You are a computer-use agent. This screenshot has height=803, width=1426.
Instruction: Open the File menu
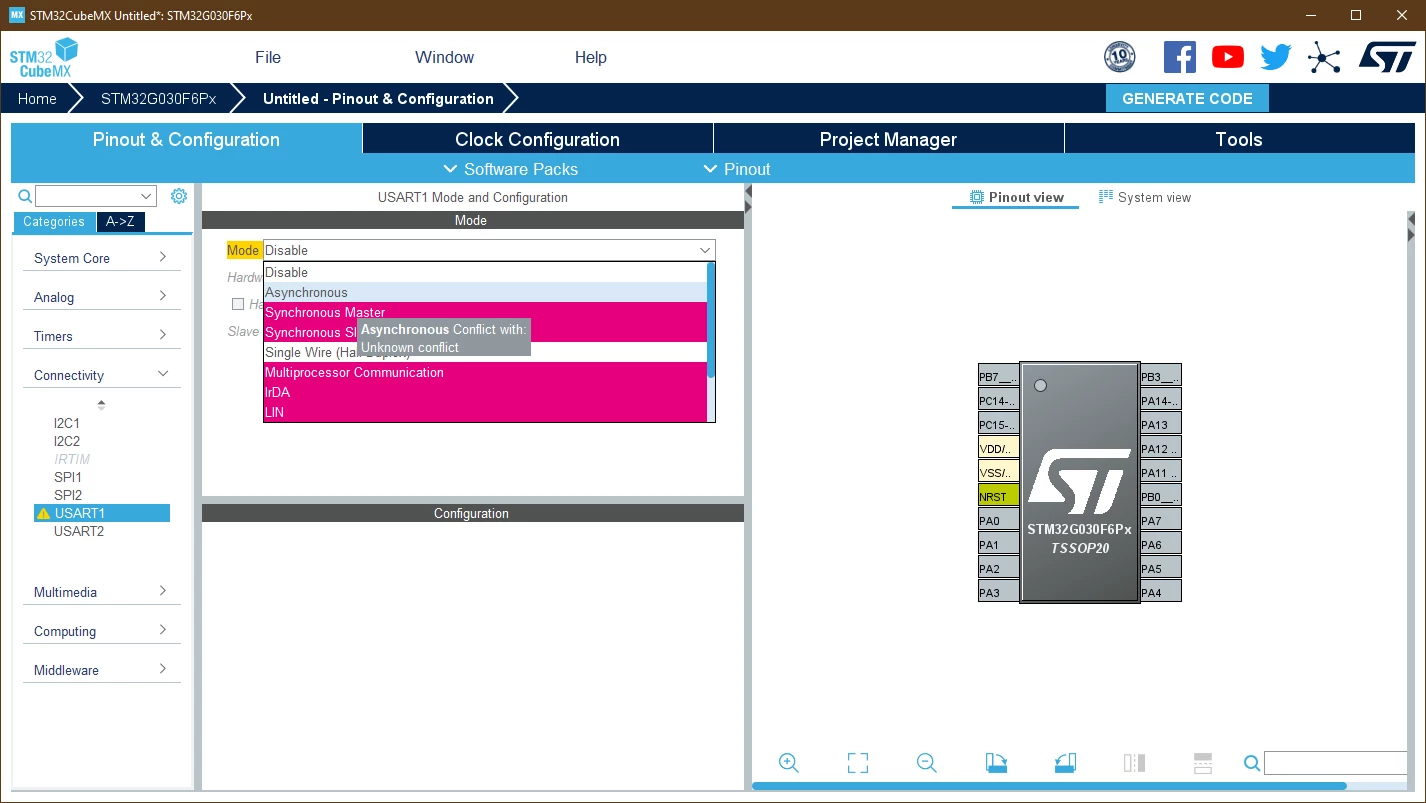[268, 57]
